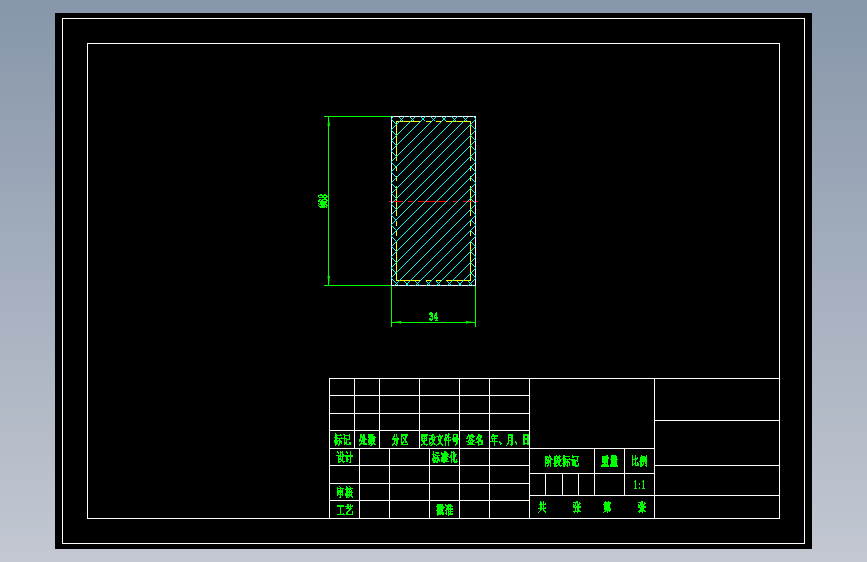Click the '34' width dimension text

434,316
